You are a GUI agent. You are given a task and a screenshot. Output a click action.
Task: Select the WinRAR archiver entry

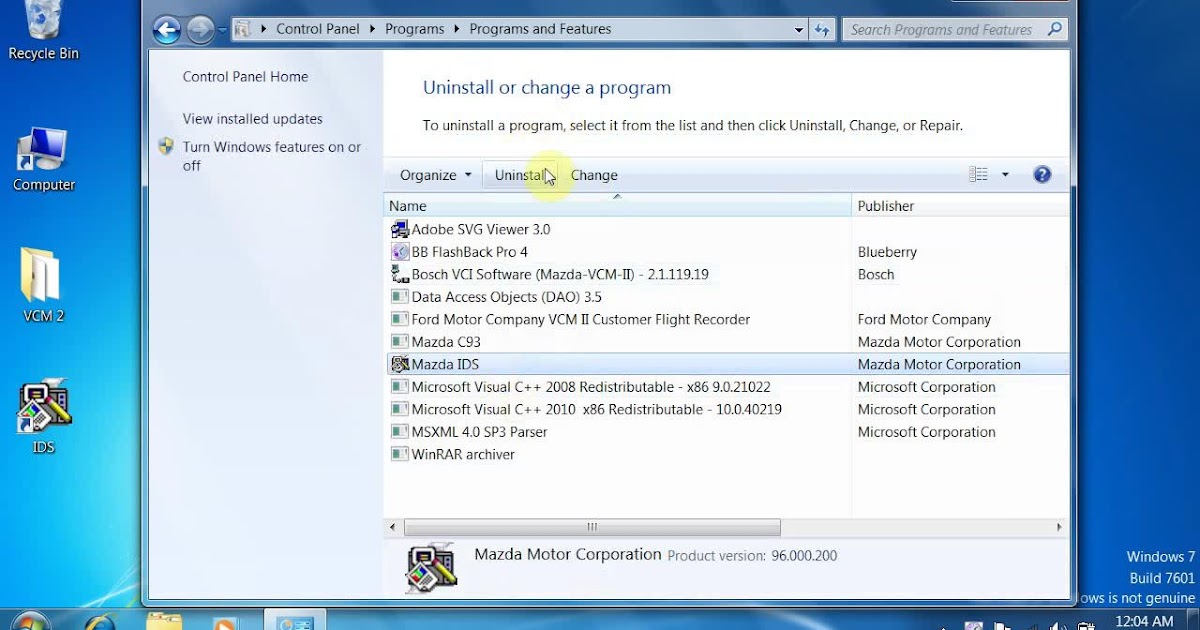pyautogui.click(x=463, y=454)
